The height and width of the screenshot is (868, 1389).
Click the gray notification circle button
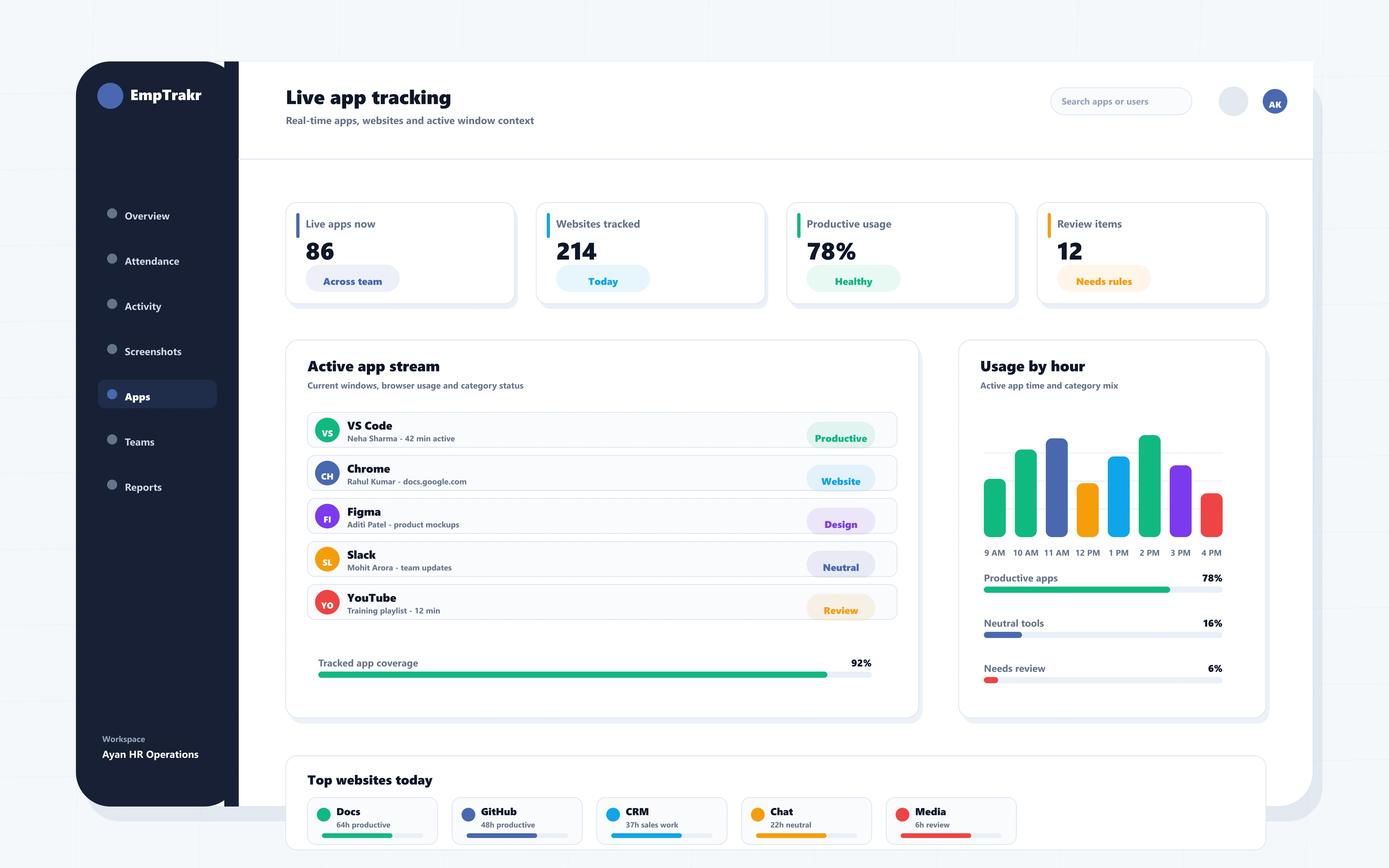tap(1233, 102)
